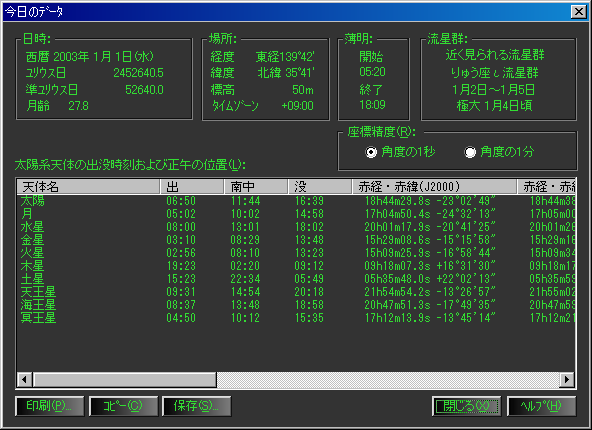Click the elevation value 50m
Image resolution: width=592 pixels, height=430 pixels.
point(303,90)
